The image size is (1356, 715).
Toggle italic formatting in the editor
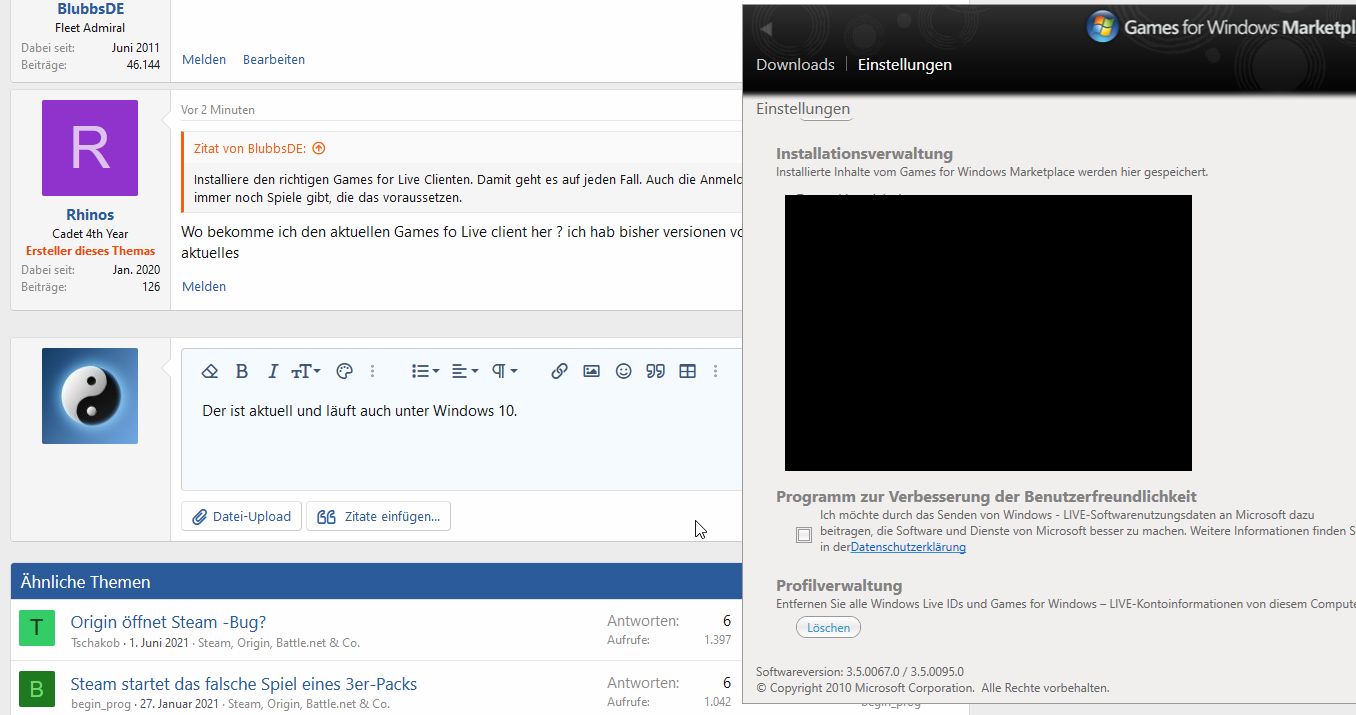[x=272, y=371]
